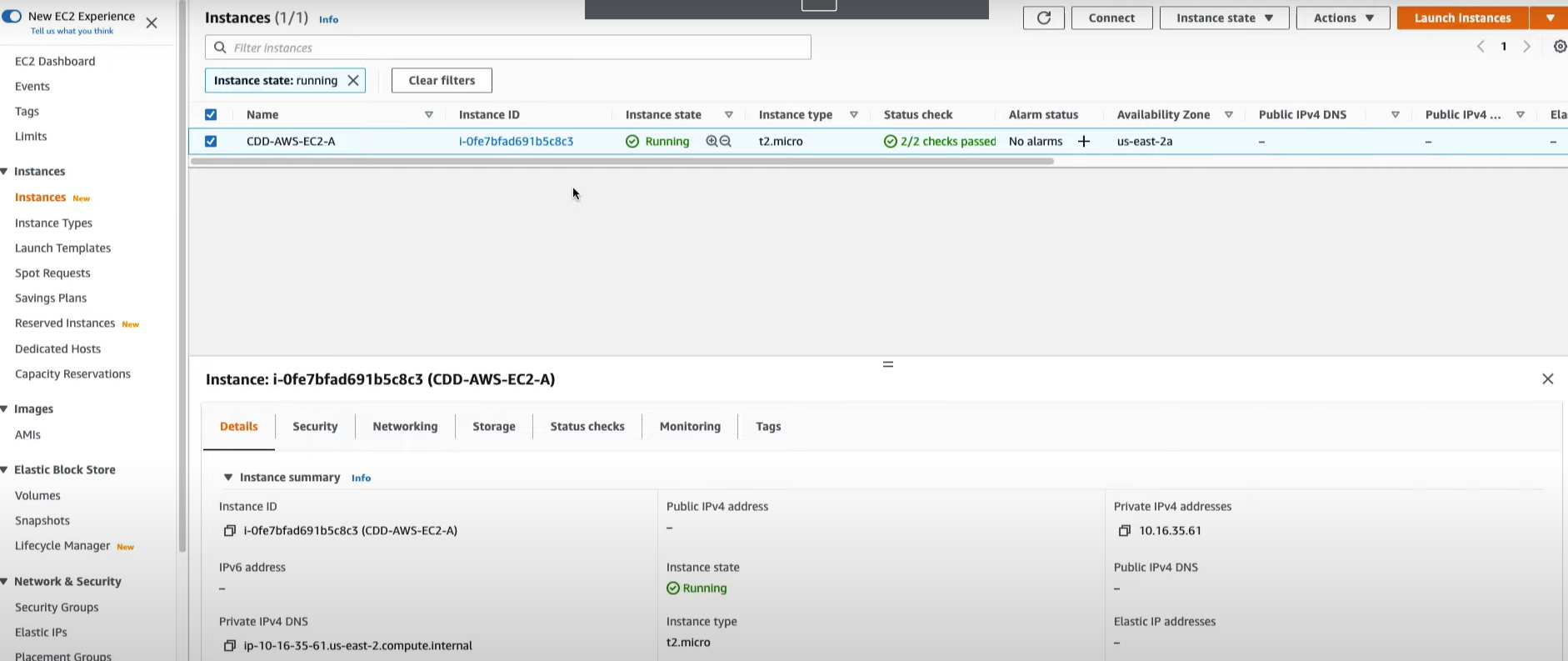Screen dimensions: 1568x661
Task: Sort by Instance type column arrow
Action: point(854,114)
